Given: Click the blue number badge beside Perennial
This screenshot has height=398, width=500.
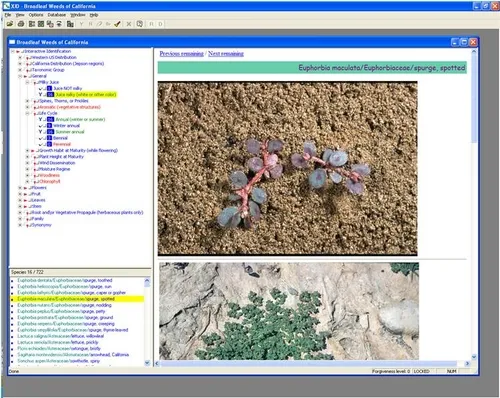Looking at the screenshot, I should (x=49, y=144).
